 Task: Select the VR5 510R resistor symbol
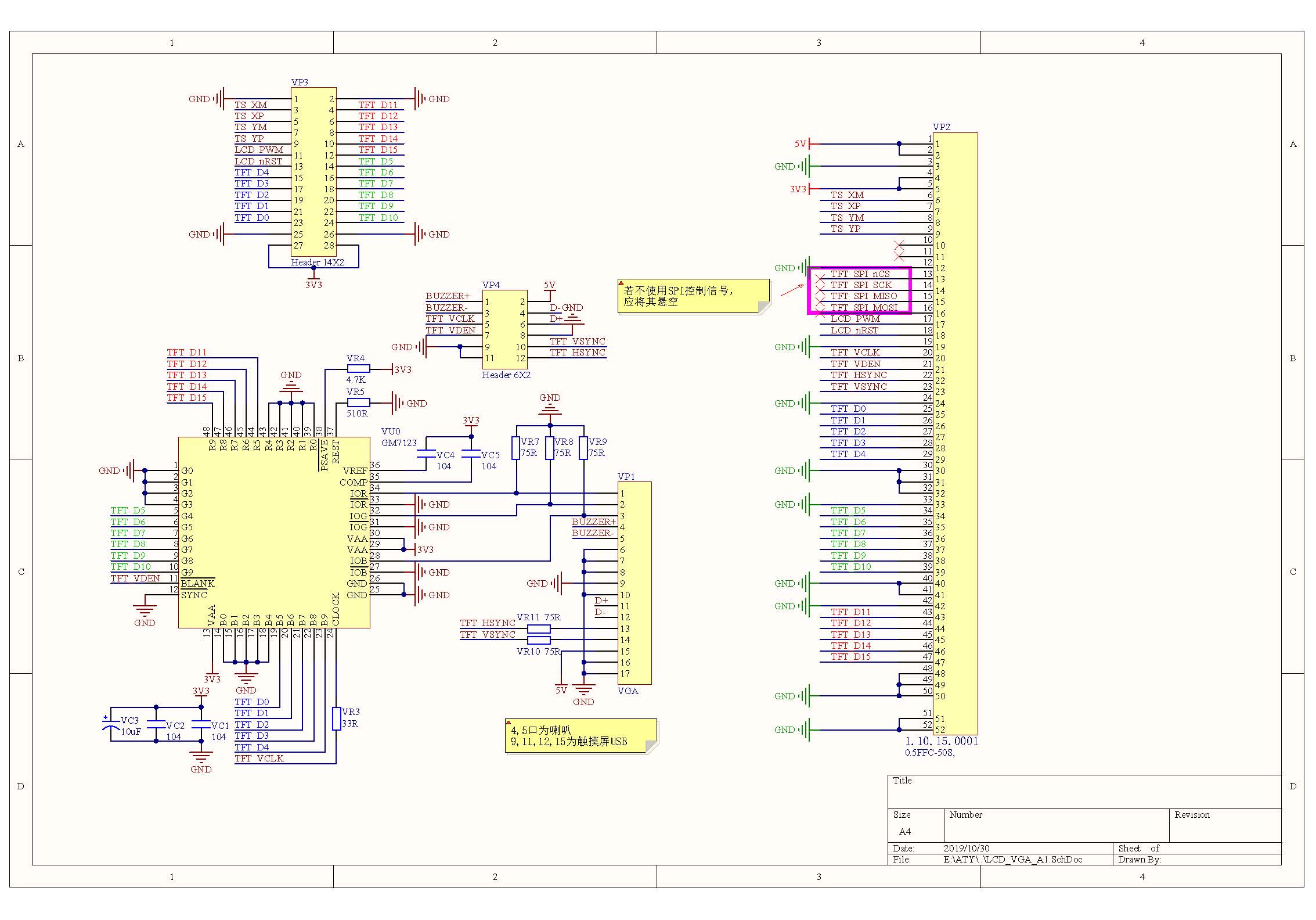[358, 402]
